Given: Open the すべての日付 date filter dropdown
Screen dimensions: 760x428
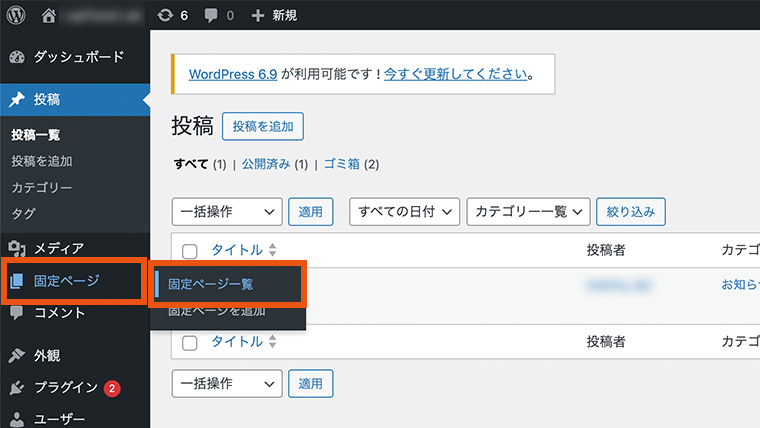Looking at the screenshot, I should [404, 211].
